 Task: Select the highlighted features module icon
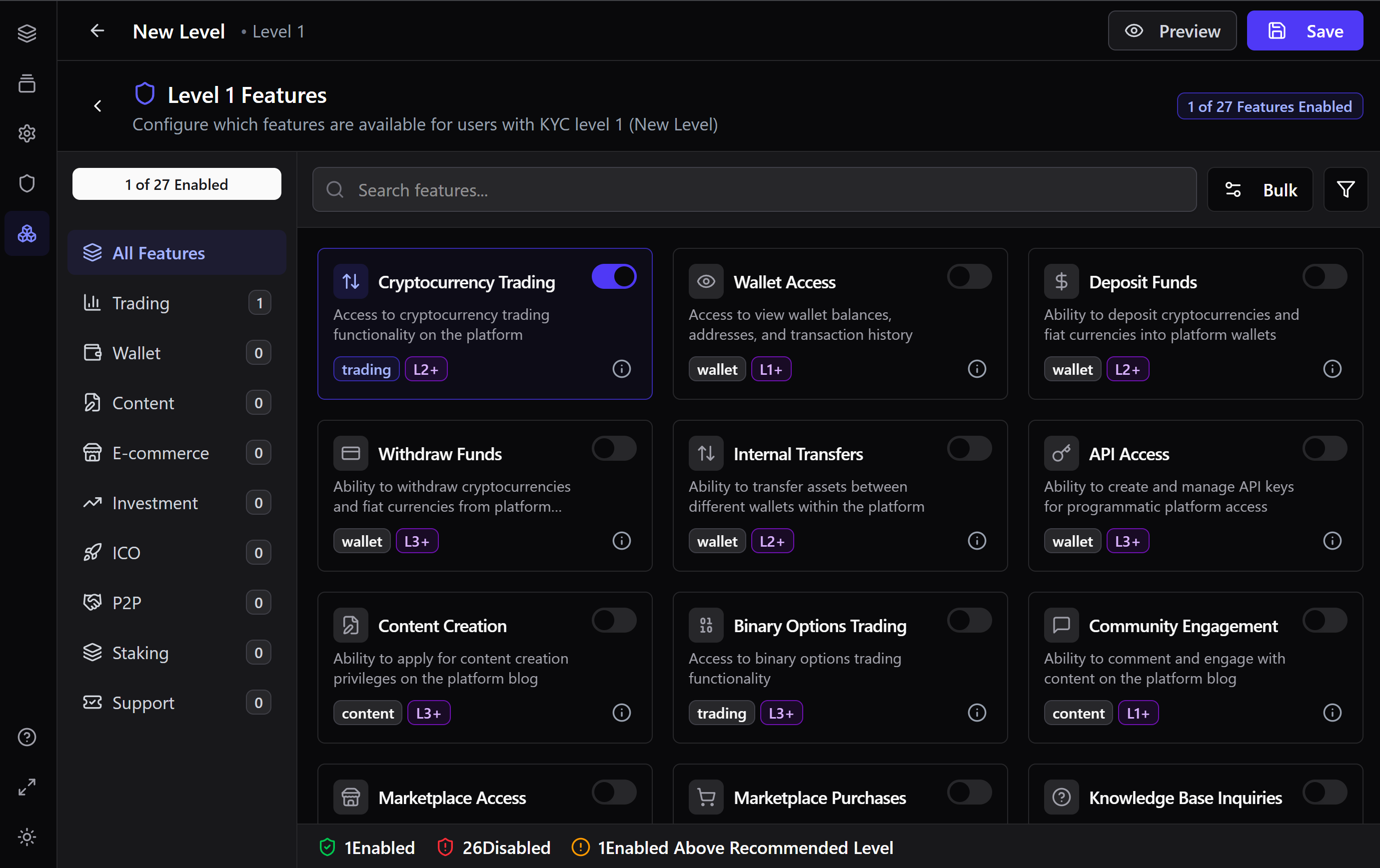(x=27, y=233)
